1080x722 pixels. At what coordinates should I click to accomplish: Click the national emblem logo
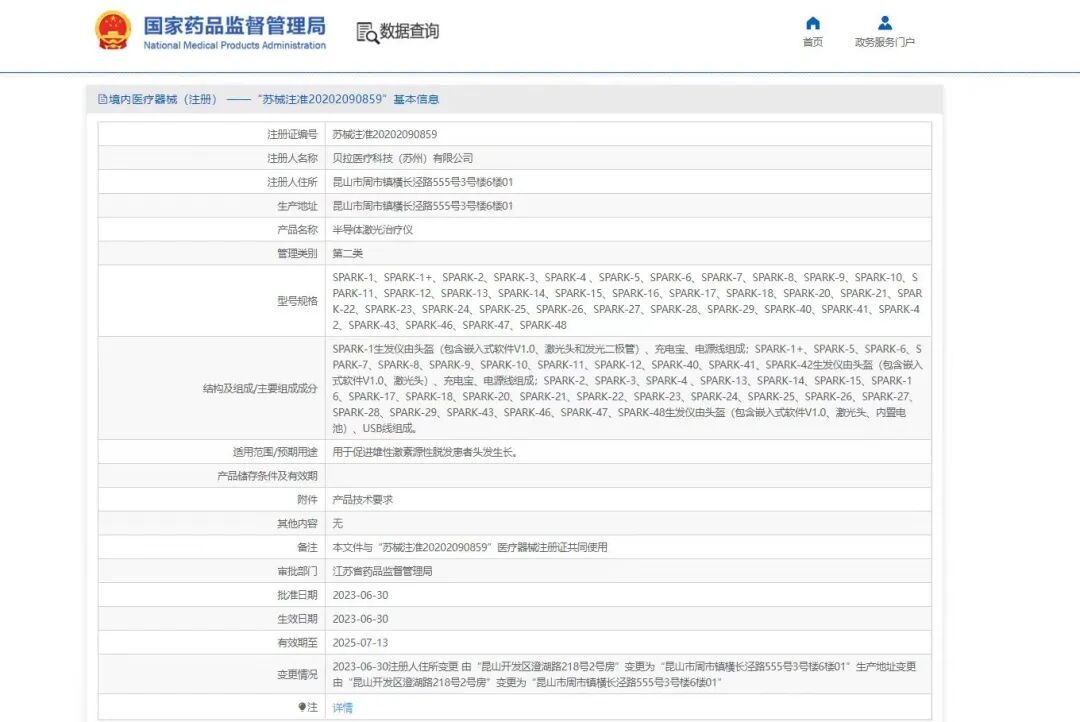point(113,30)
